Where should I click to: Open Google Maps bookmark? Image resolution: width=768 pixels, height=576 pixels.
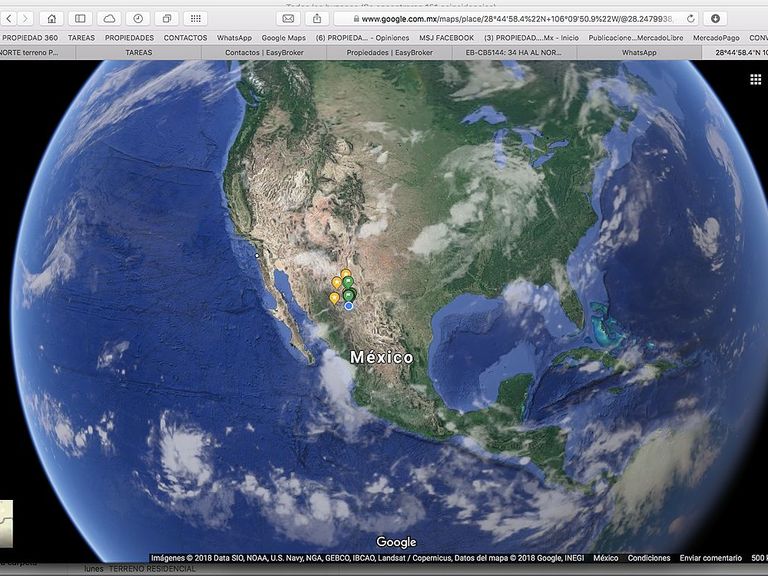click(284, 38)
